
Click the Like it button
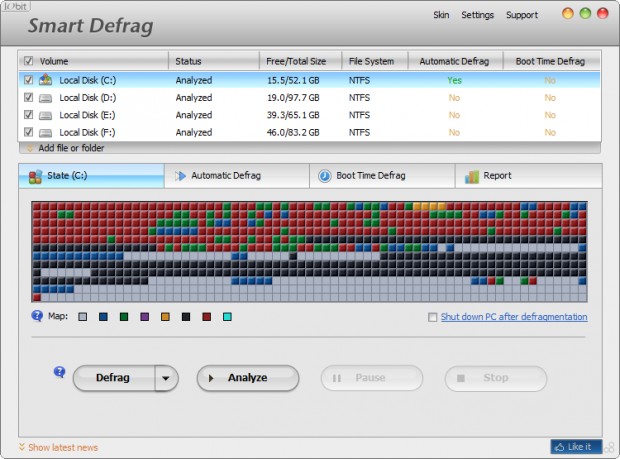(x=576, y=447)
